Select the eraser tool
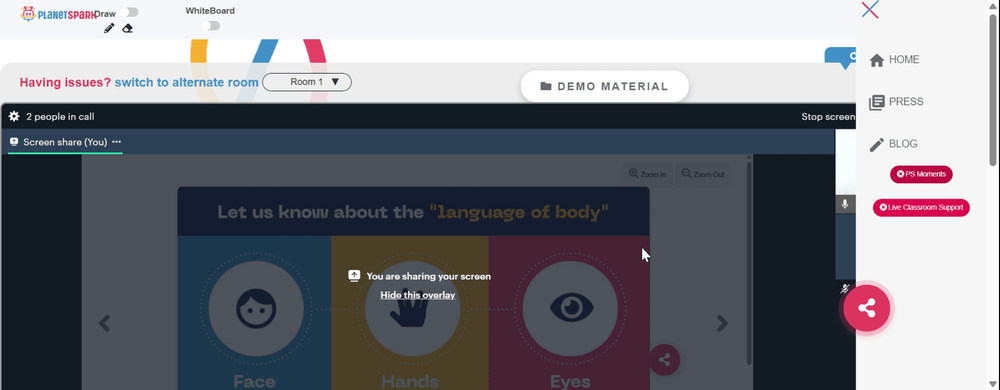Image resolution: width=1000 pixels, height=390 pixels. pyautogui.click(x=128, y=28)
